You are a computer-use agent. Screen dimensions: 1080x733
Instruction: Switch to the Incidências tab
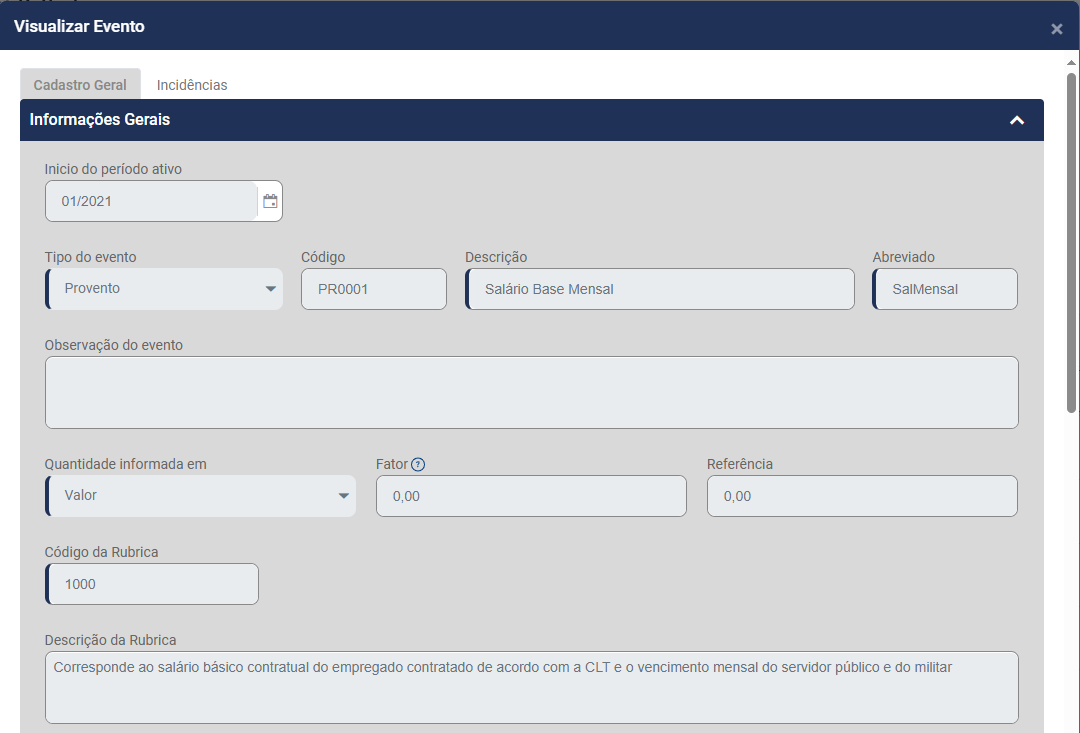point(192,85)
